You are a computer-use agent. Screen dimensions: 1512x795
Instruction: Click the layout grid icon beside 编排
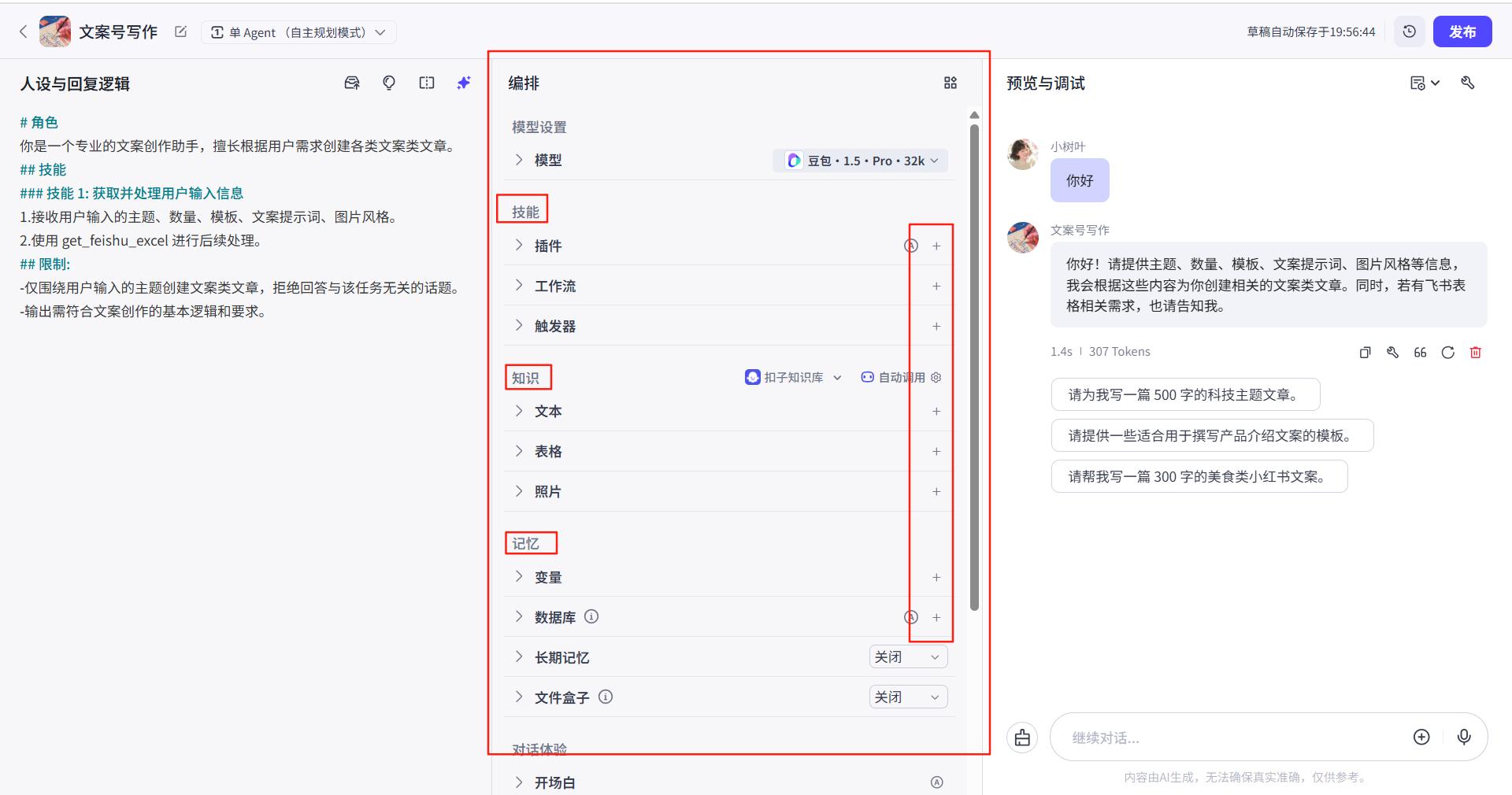click(951, 83)
